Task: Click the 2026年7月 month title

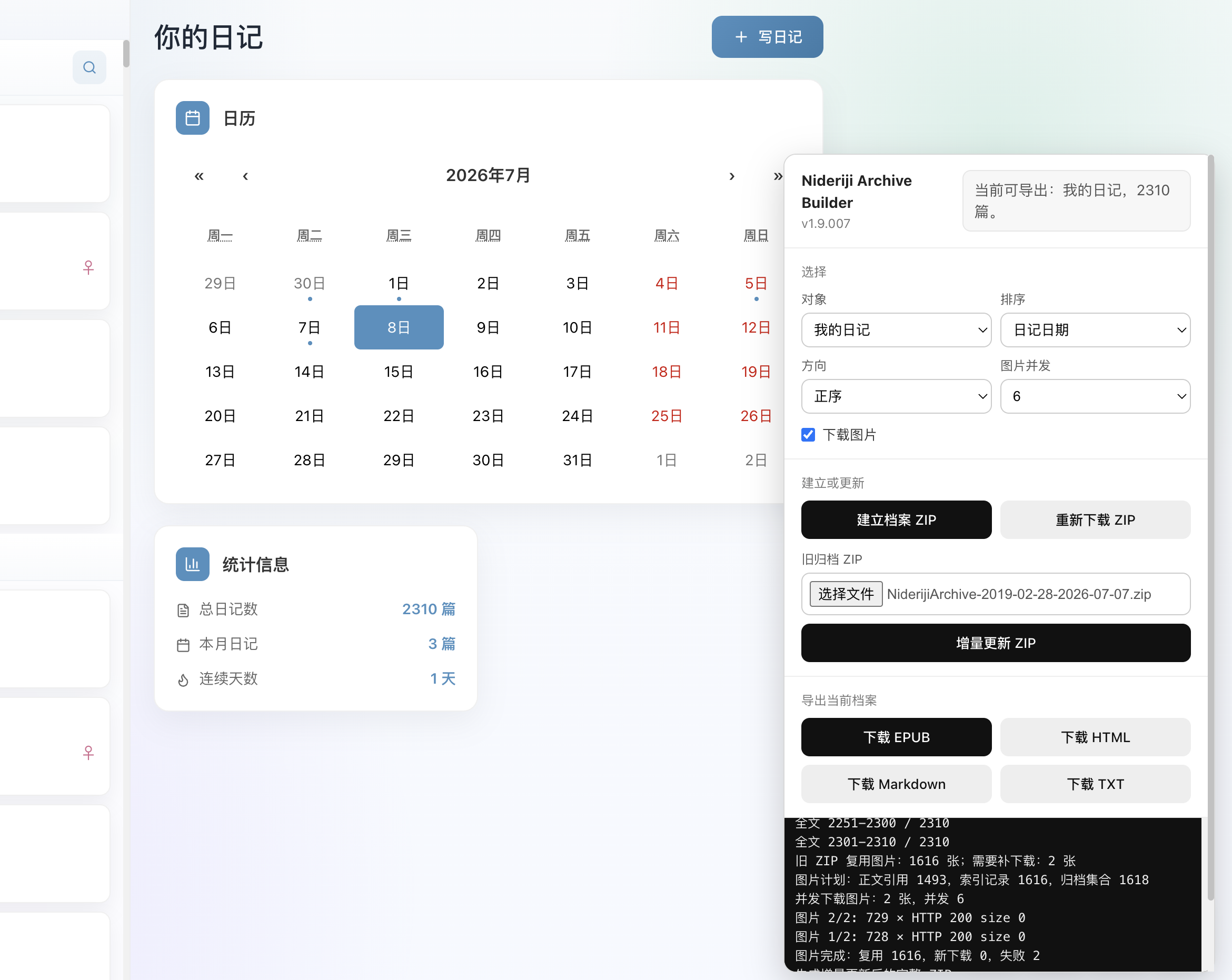Action: click(x=488, y=175)
